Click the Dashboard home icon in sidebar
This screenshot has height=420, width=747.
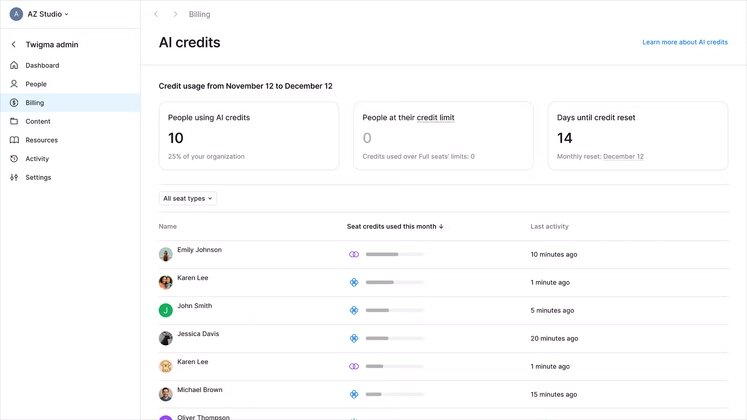[14, 65]
